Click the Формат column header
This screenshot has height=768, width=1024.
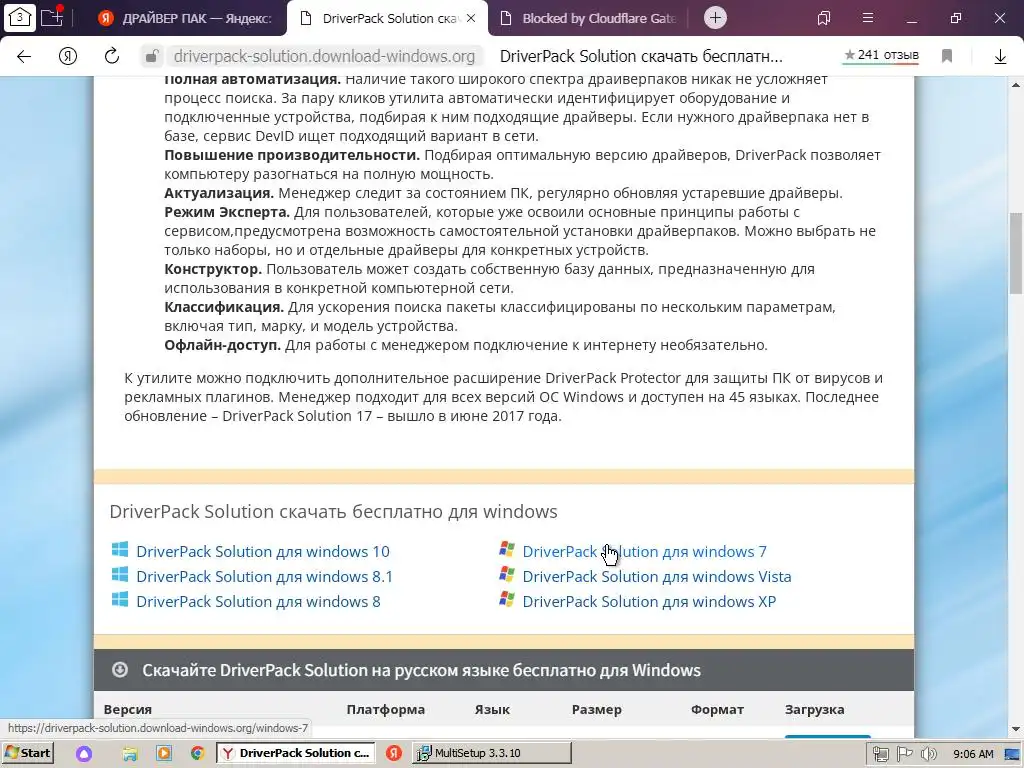tap(717, 709)
